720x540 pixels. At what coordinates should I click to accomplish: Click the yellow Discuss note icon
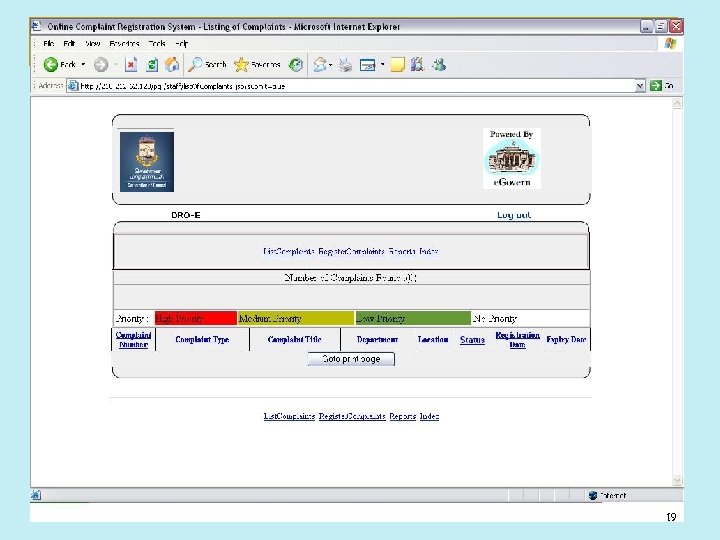(397, 65)
